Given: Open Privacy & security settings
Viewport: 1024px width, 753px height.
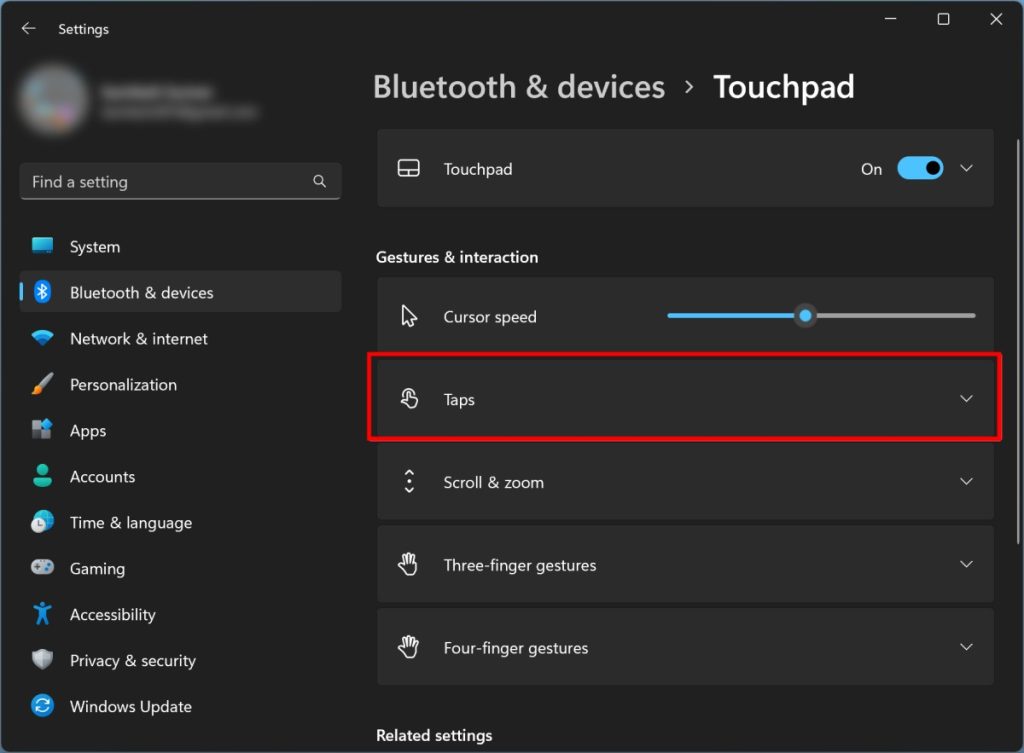Looking at the screenshot, I should click(42, 660).
